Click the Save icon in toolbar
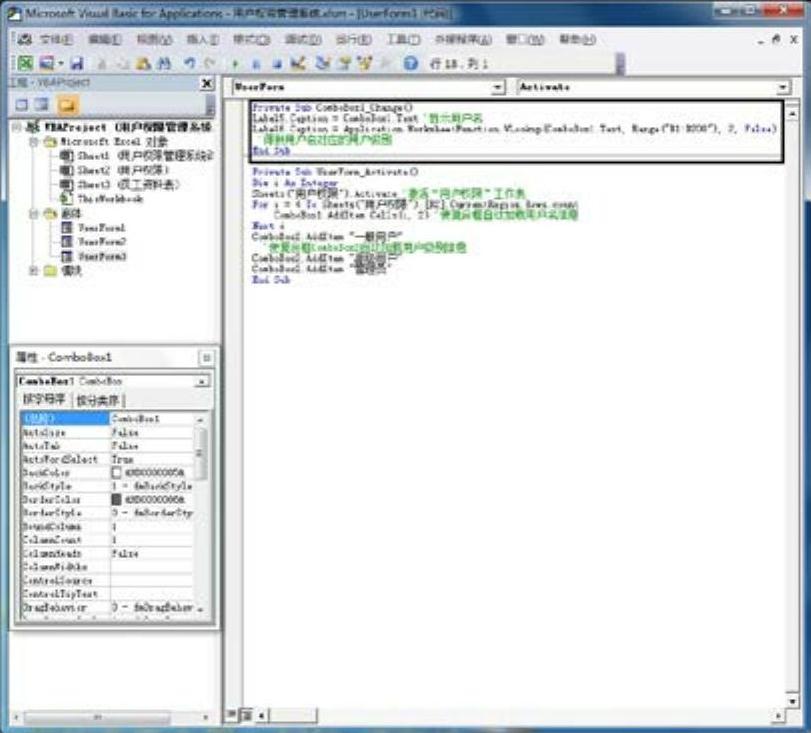 77,64
